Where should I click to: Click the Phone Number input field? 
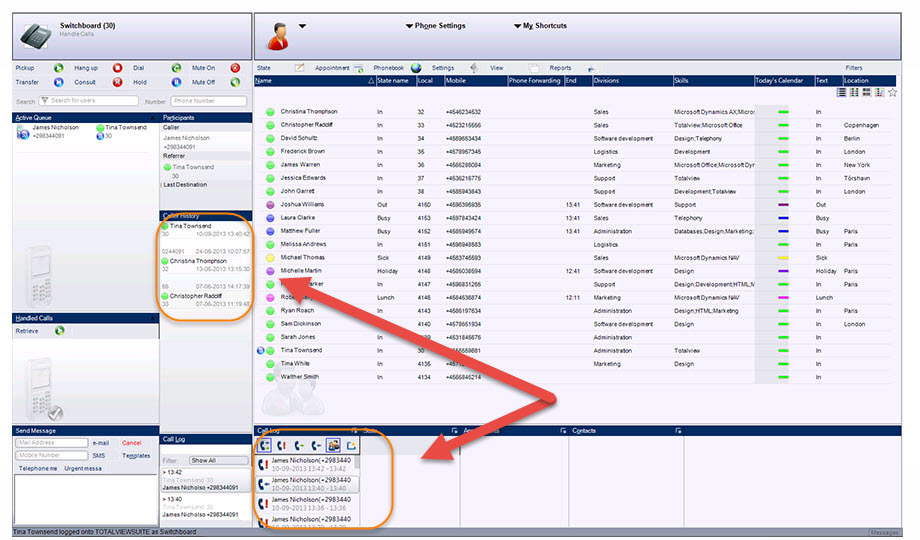tap(208, 101)
